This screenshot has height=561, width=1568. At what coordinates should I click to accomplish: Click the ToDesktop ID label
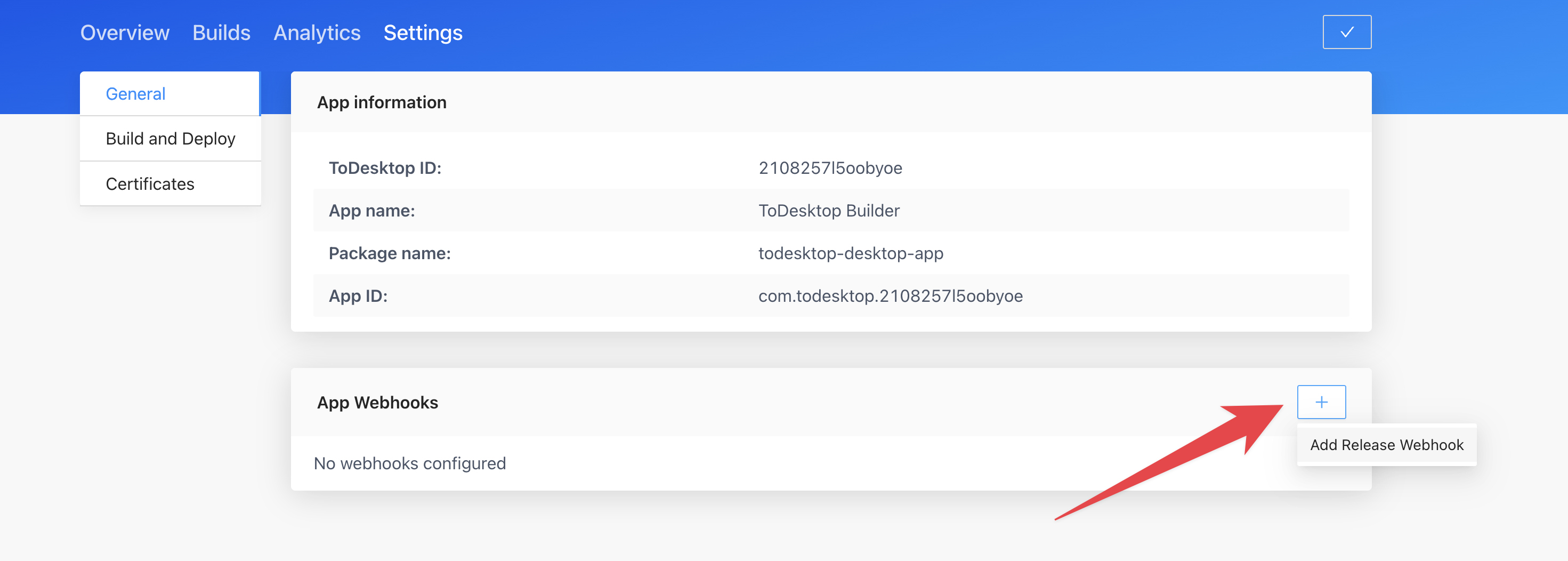[385, 168]
